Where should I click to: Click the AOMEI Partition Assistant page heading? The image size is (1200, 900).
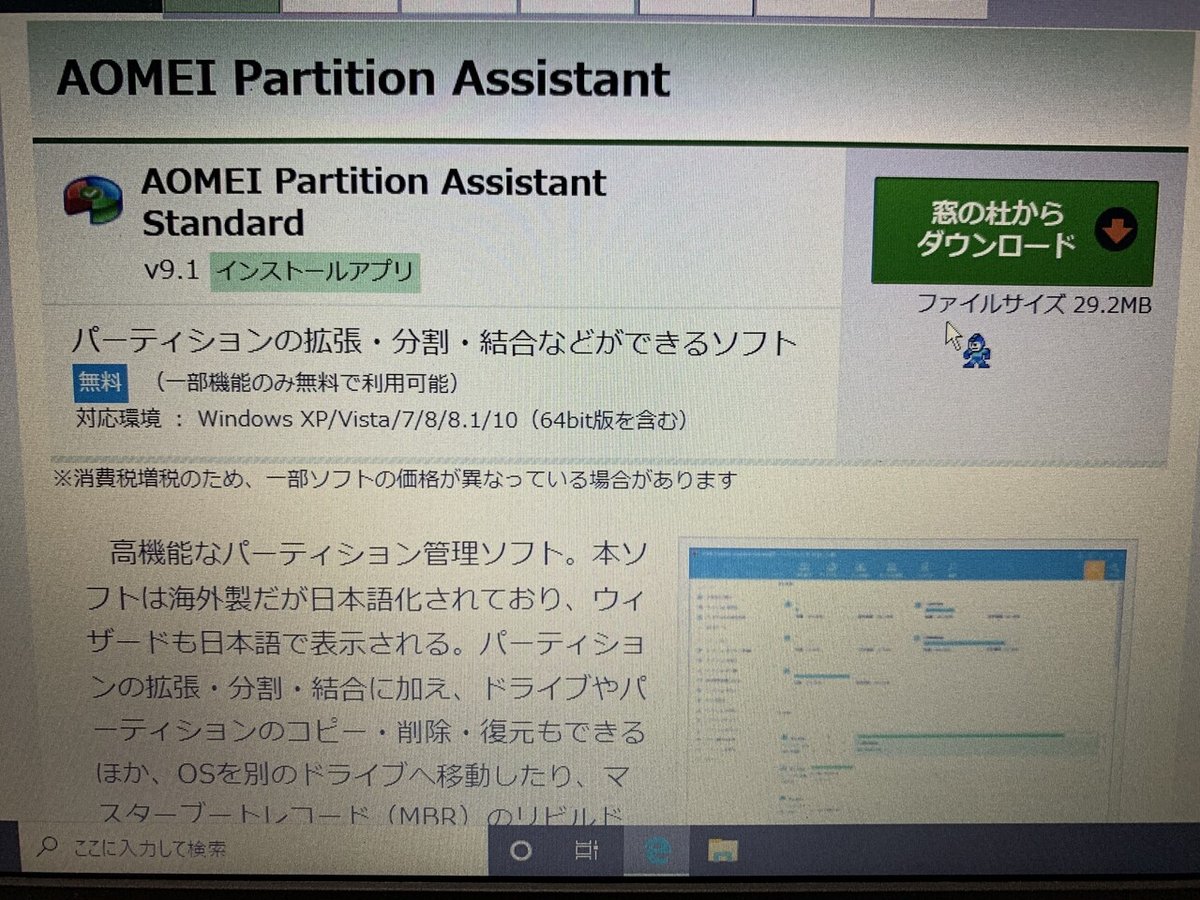pyautogui.click(x=362, y=77)
